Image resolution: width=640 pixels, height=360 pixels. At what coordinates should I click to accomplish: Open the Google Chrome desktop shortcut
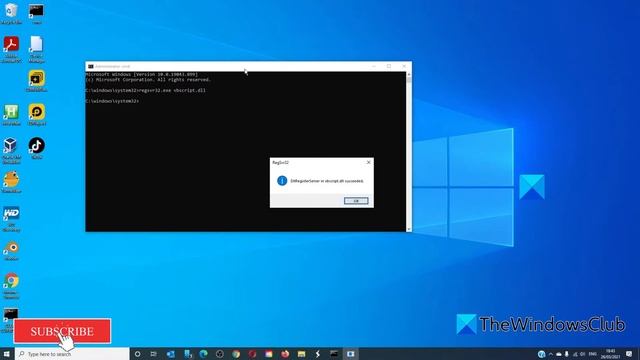point(11,286)
